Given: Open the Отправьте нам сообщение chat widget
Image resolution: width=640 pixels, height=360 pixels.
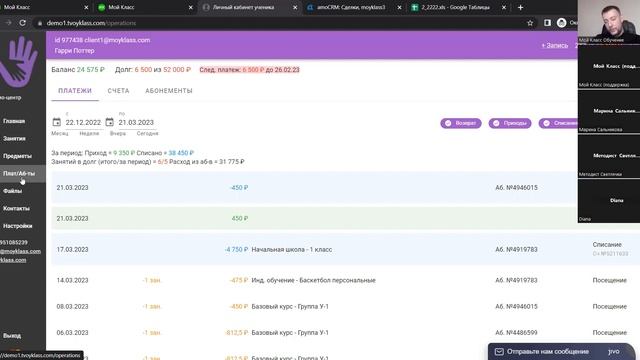Looking at the screenshot, I should pos(562,351).
